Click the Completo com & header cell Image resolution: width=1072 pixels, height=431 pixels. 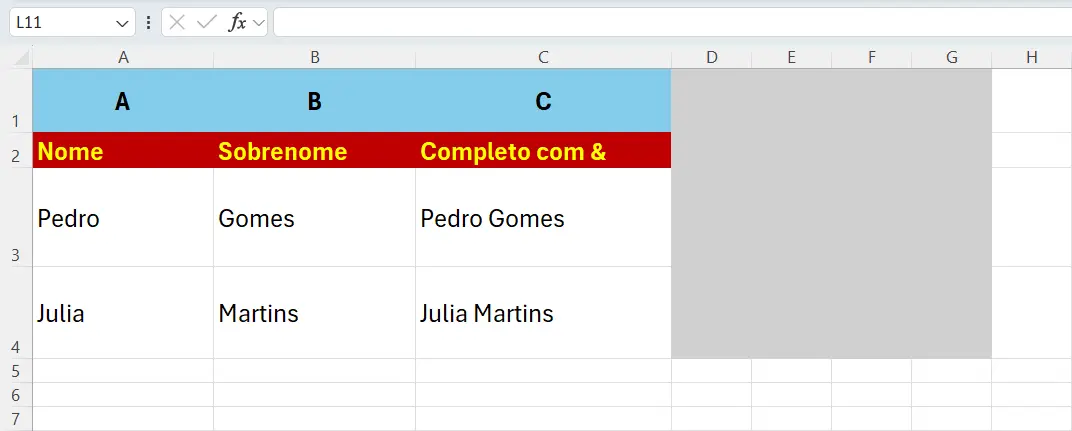543,151
